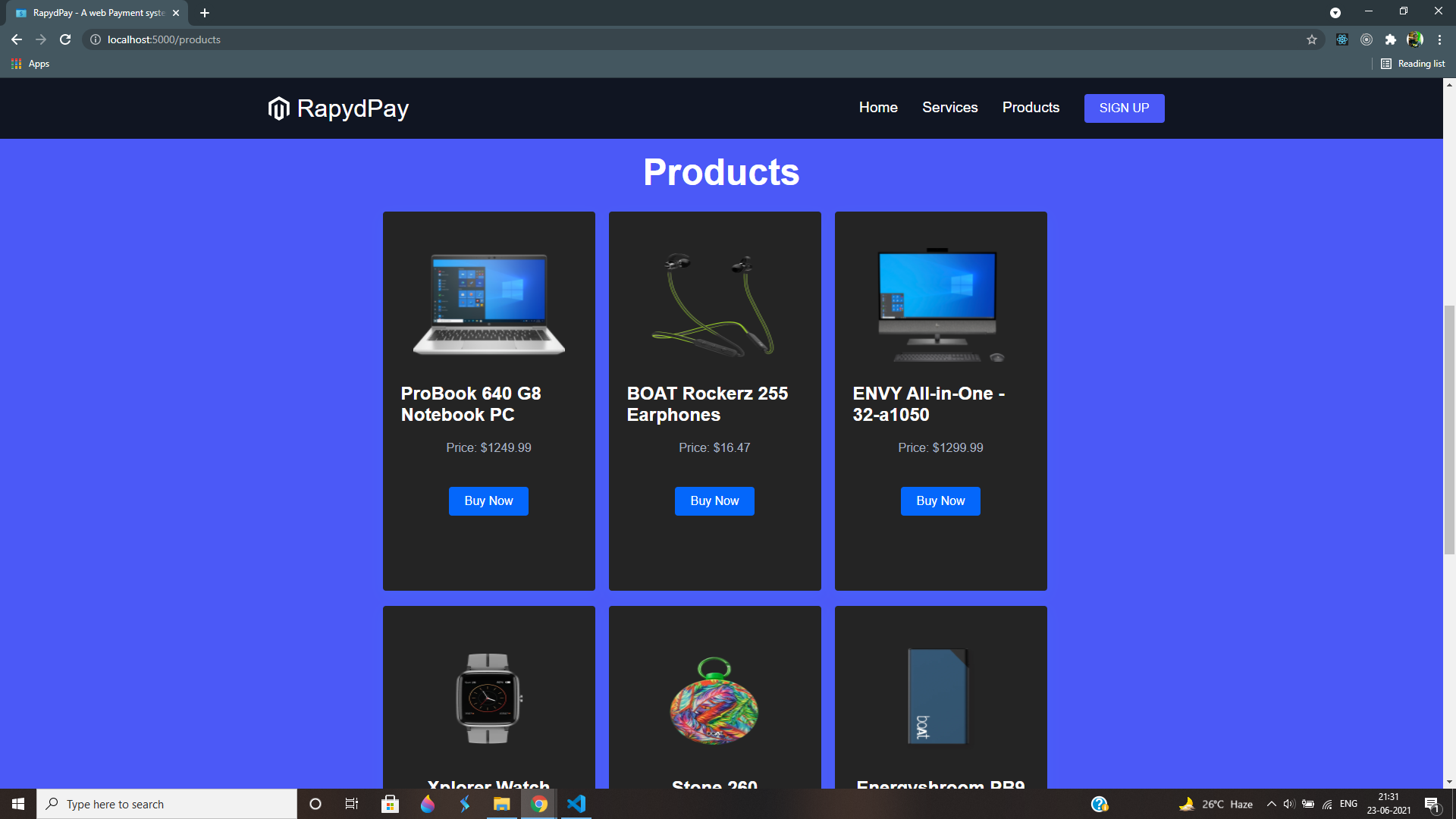1456x819 pixels.
Task: Open Visual Studio Code from taskbar
Action: (x=576, y=804)
